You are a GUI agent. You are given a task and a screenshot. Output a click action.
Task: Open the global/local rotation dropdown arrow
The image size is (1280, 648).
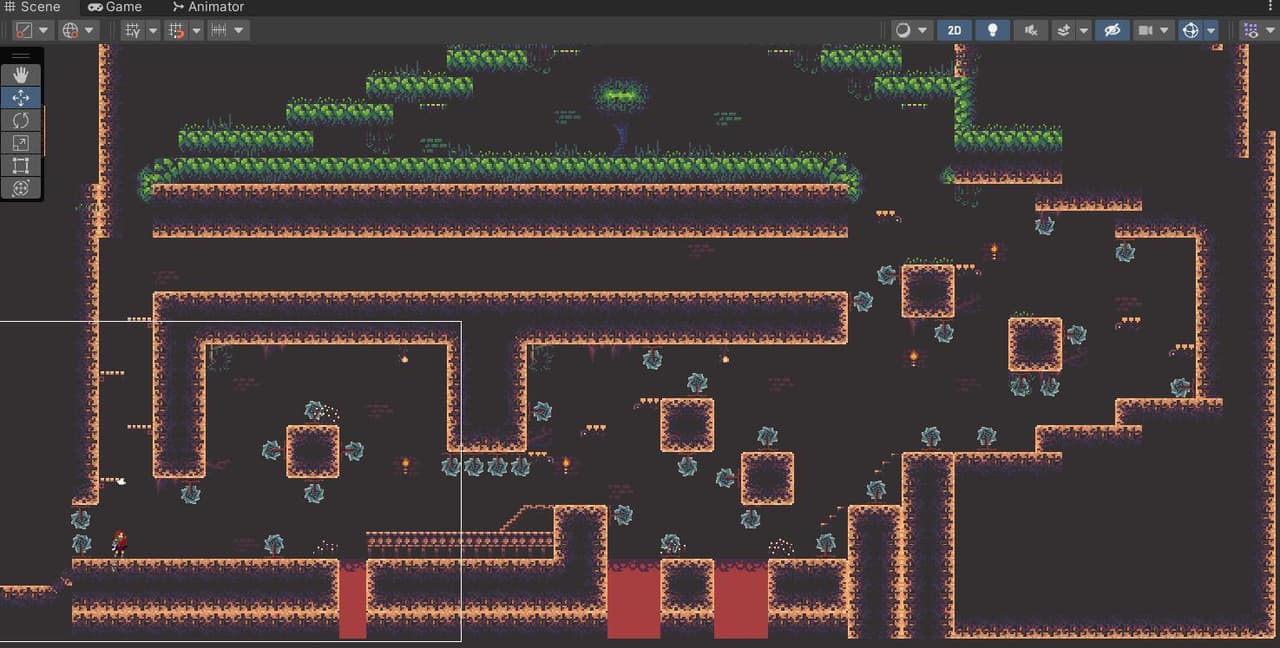click(90, 30)
